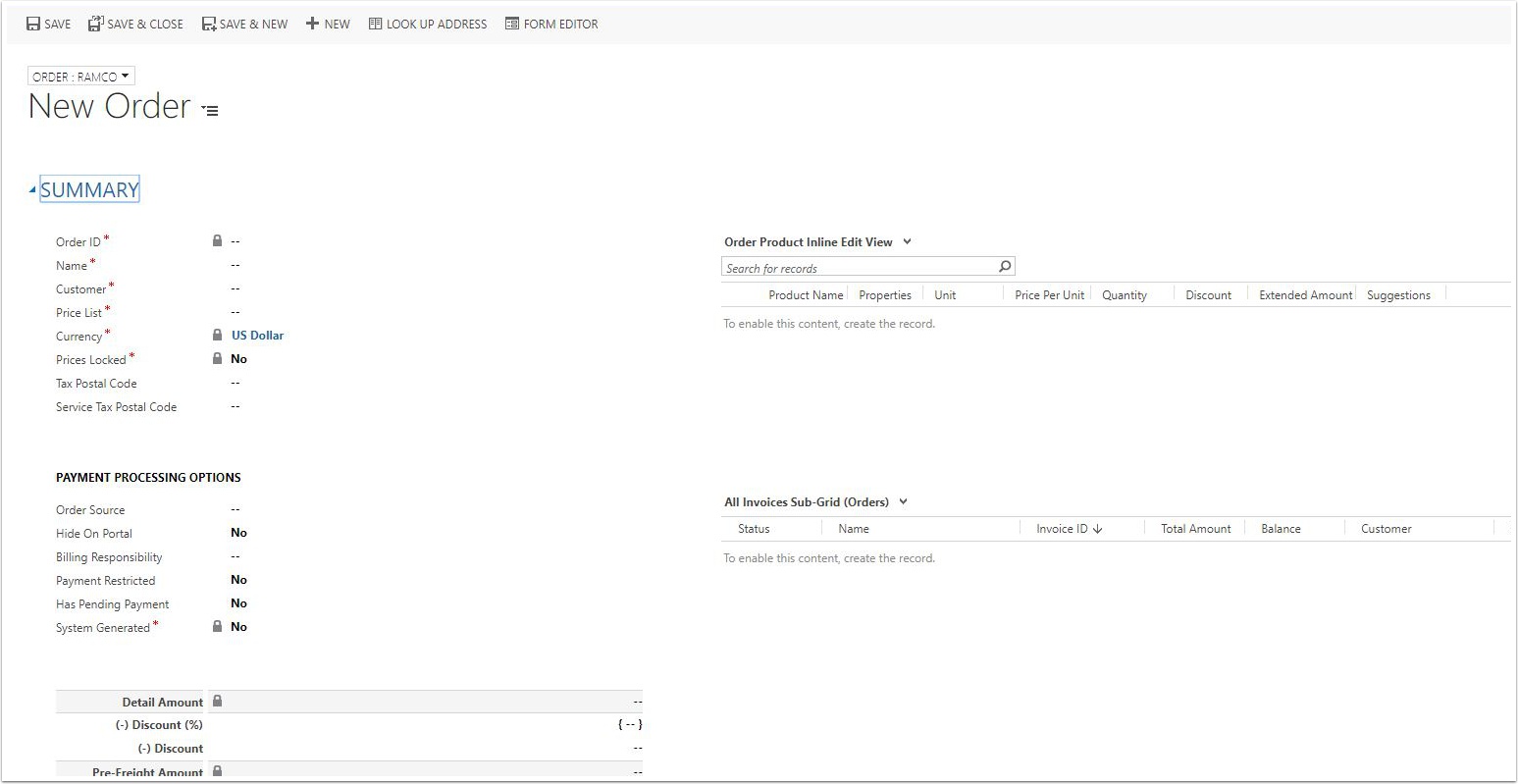
Task: Click the magnifier in the product search box
Action: point(1004,266)
